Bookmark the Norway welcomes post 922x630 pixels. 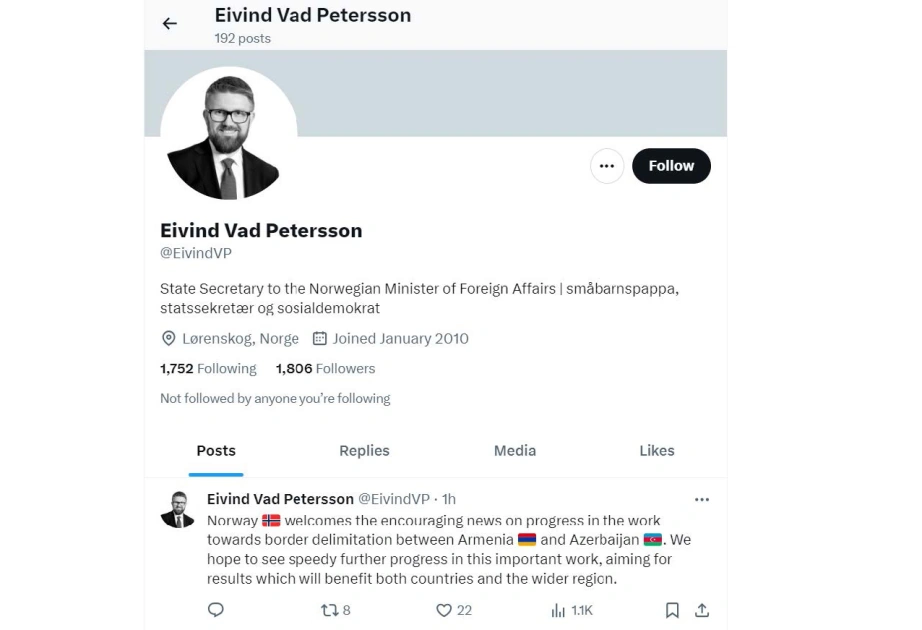tap(672, 610)
